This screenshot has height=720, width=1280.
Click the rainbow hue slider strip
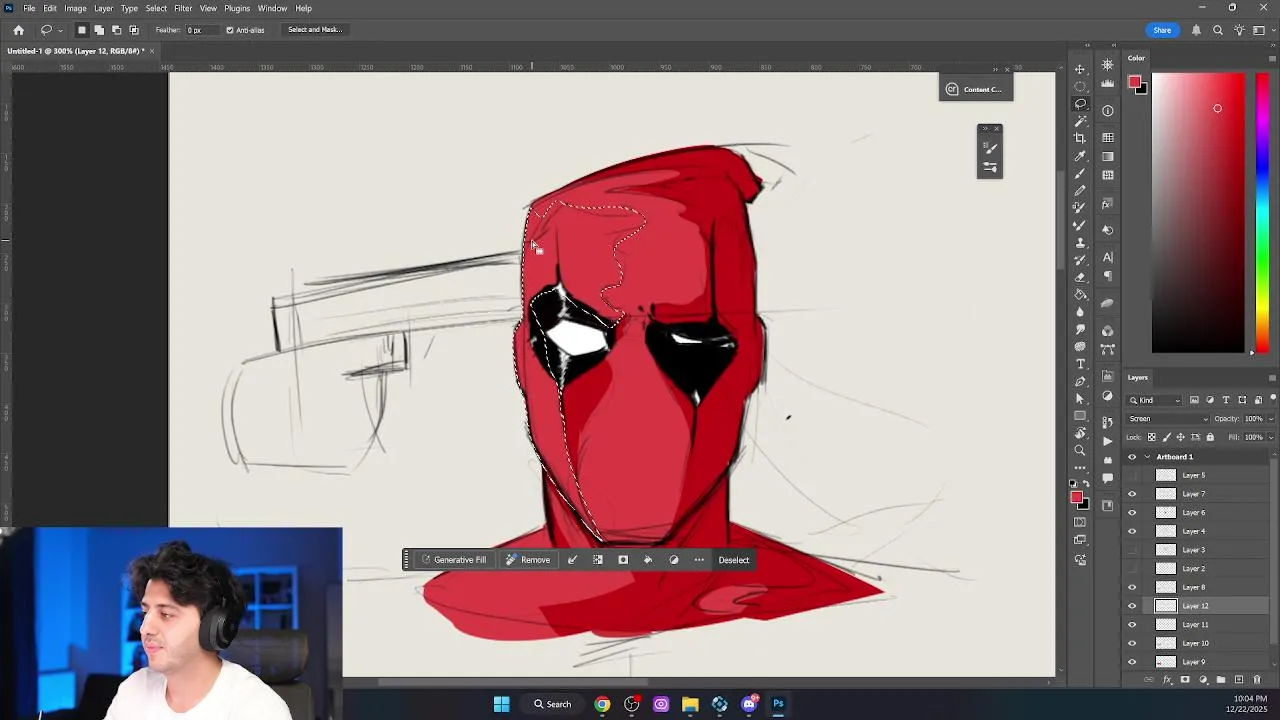(x=1262, y=212)
